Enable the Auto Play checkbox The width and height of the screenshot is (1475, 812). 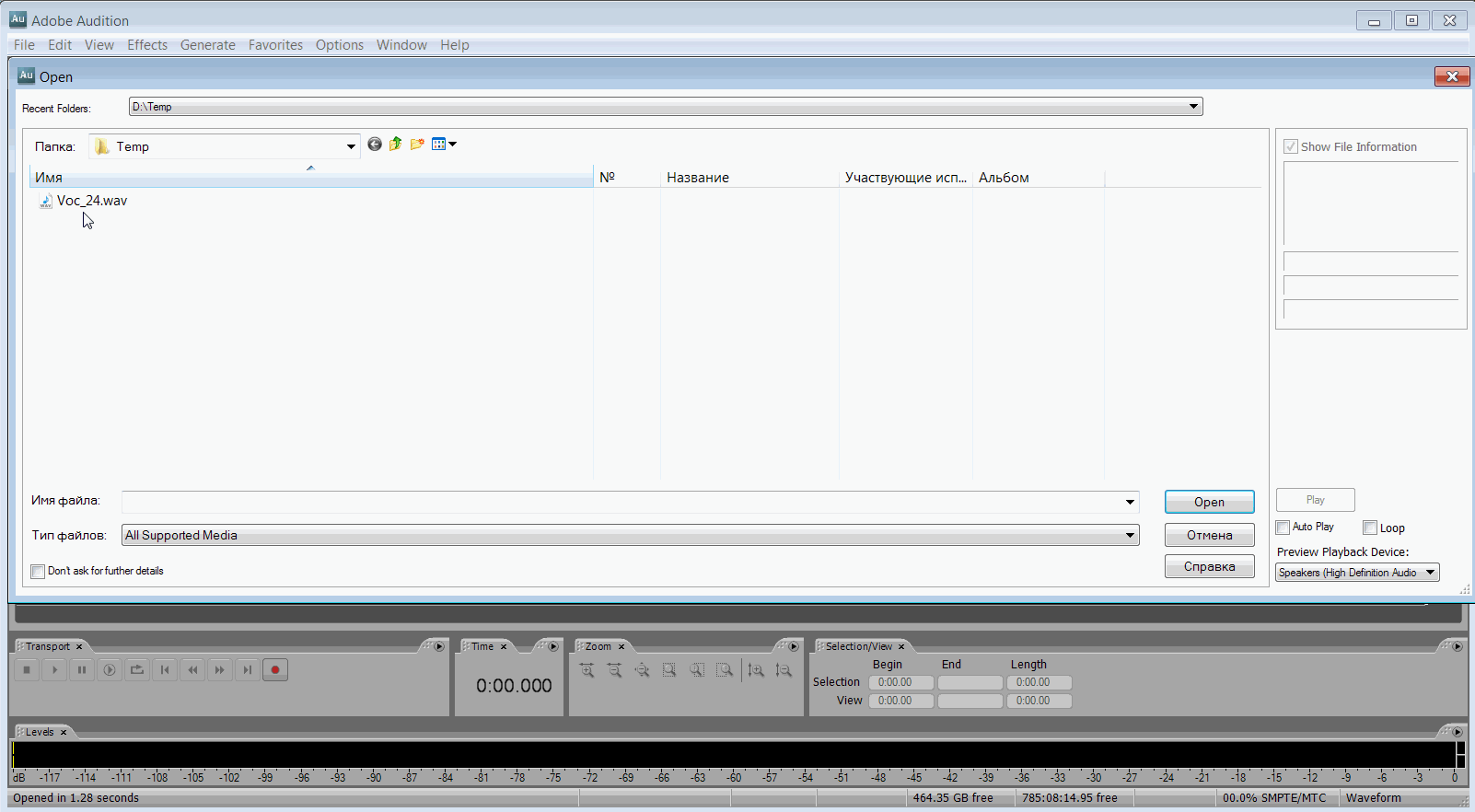(x=1283, y=528)
